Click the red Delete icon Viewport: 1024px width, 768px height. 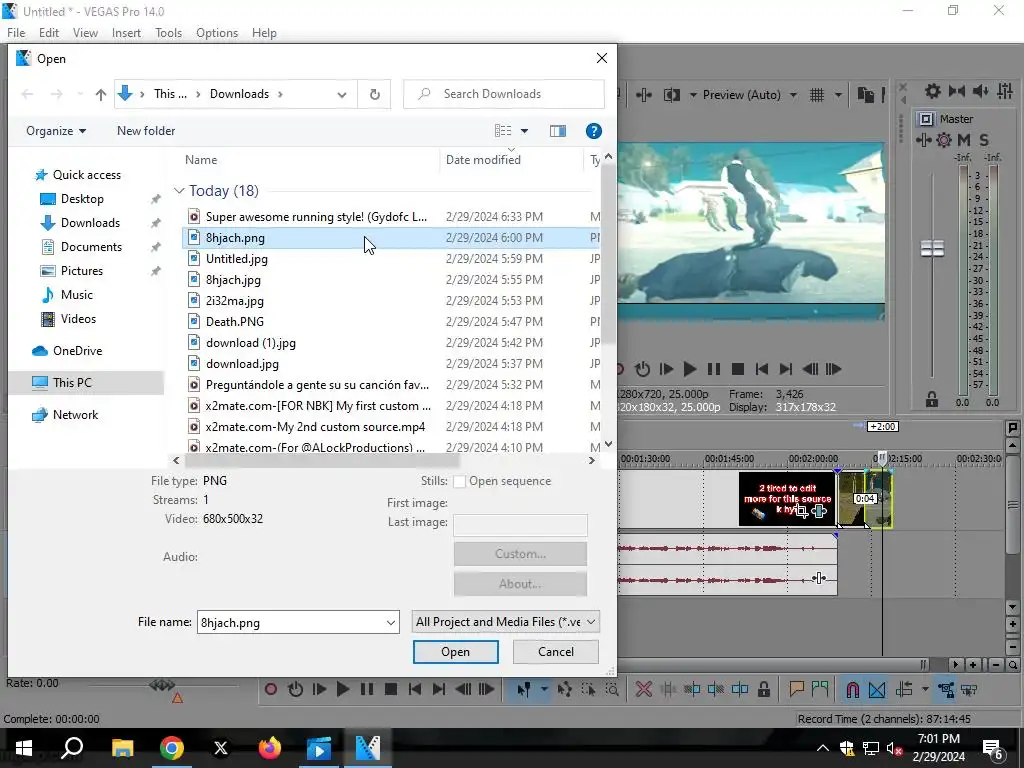(643, 689)
